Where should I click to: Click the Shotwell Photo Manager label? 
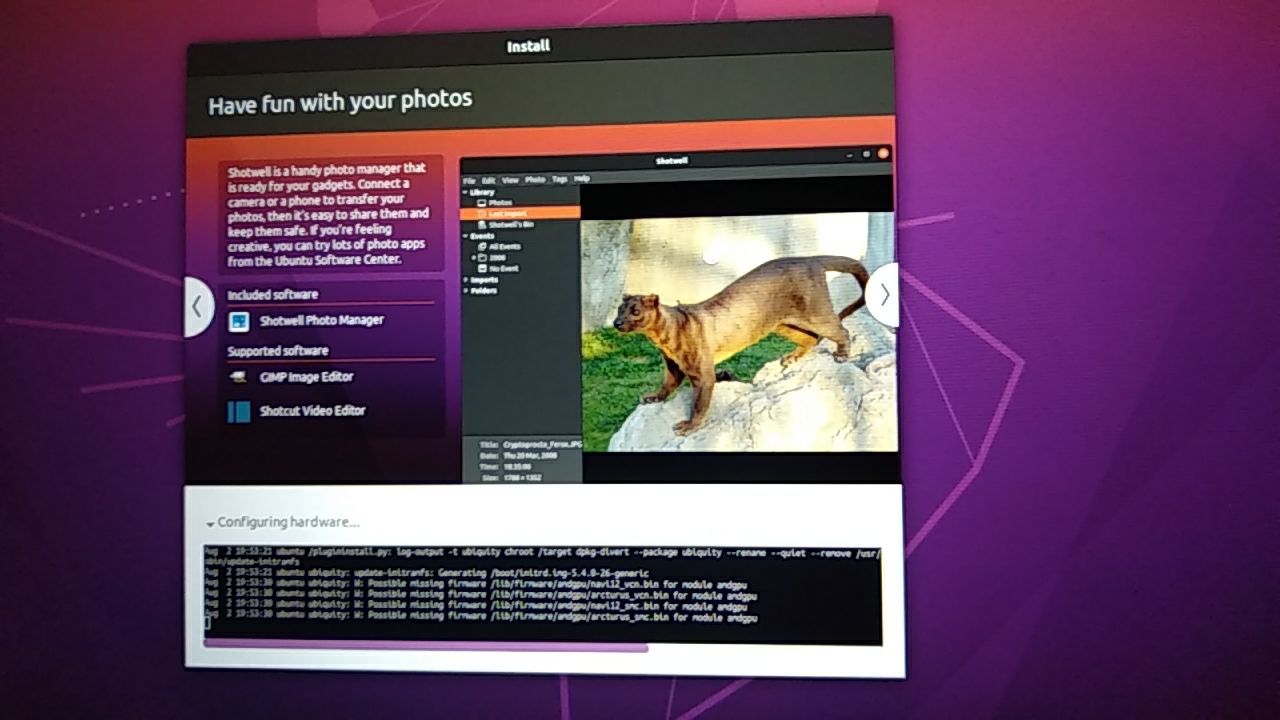tap(321, 321)
